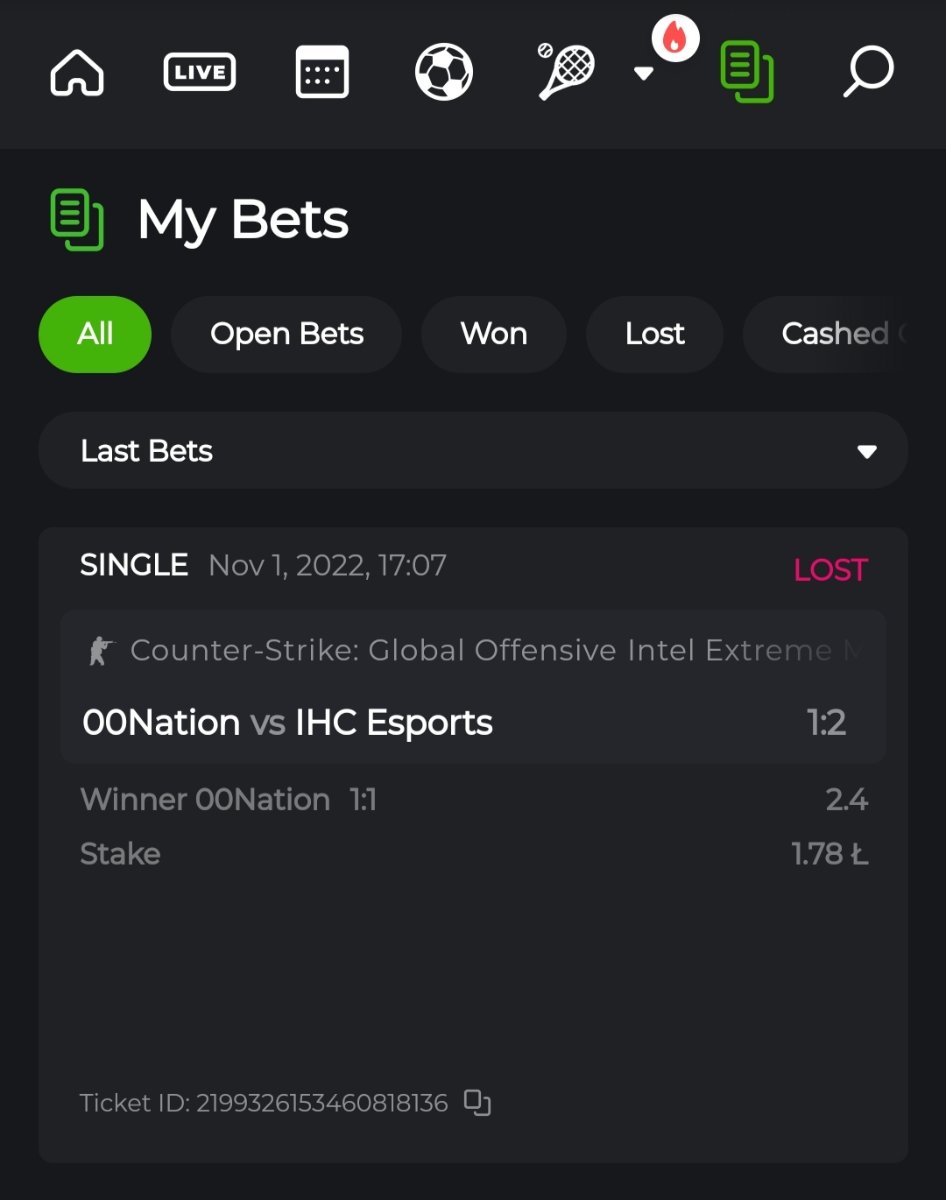
Task: Open the Last Bets dropdown
Action: pos(472,451)
